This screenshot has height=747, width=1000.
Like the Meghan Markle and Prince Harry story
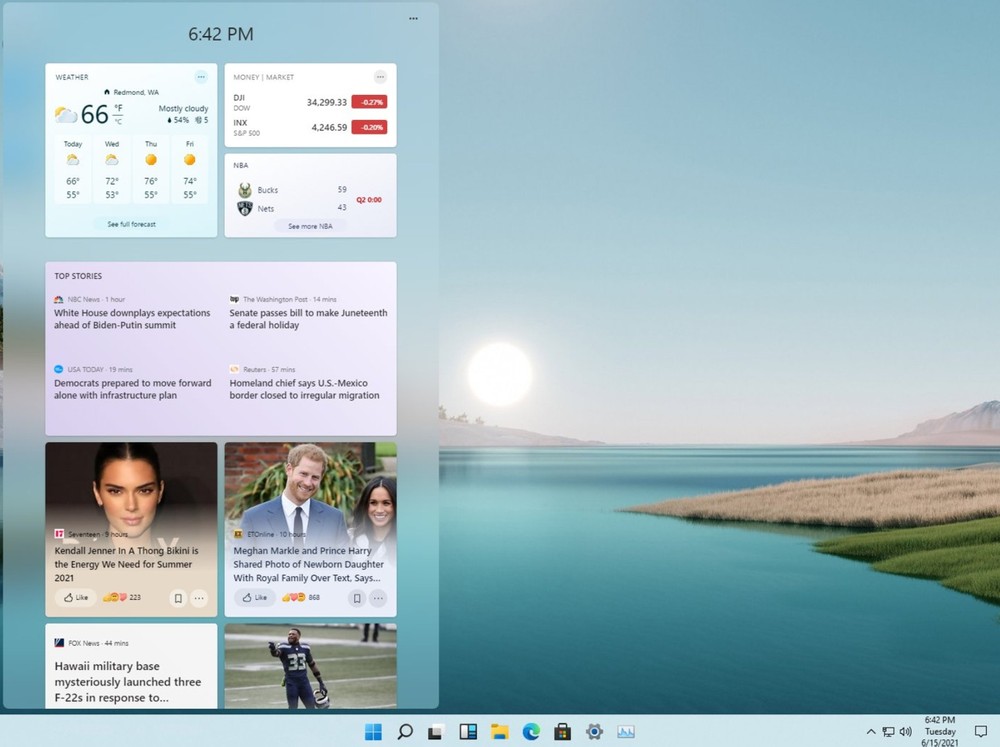point(255,598)
